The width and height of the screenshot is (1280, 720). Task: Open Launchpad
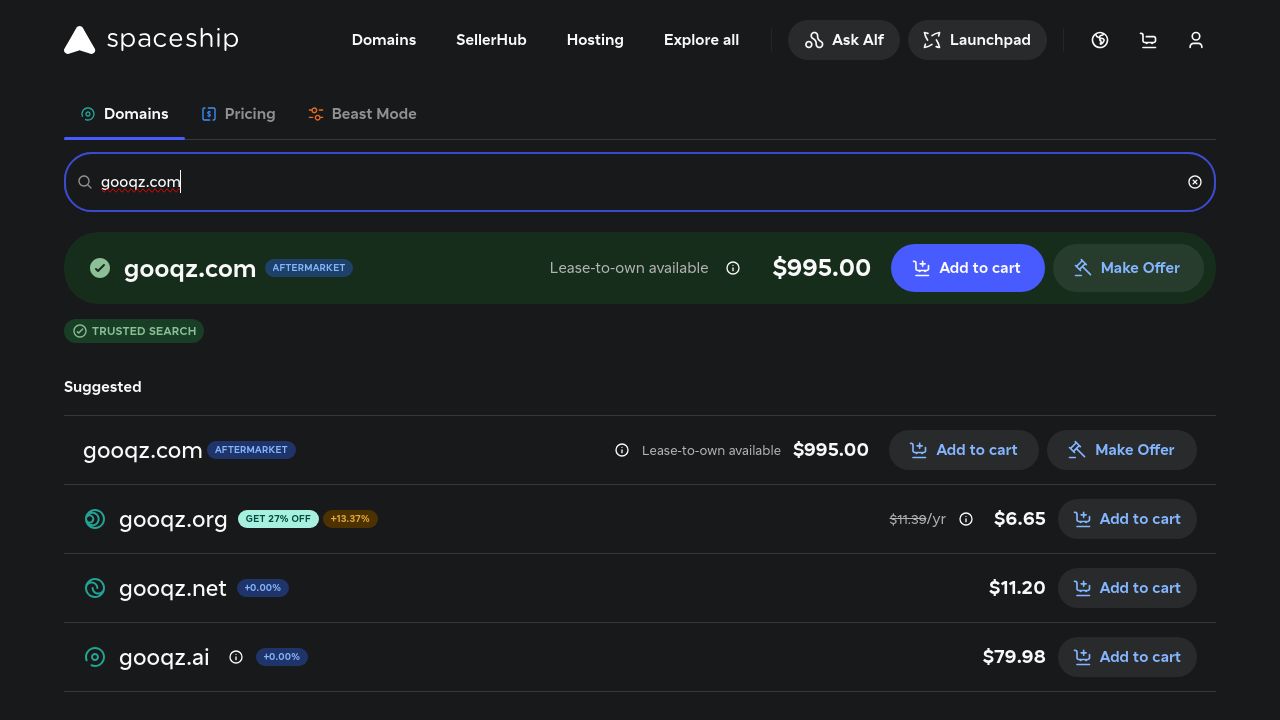977,40
